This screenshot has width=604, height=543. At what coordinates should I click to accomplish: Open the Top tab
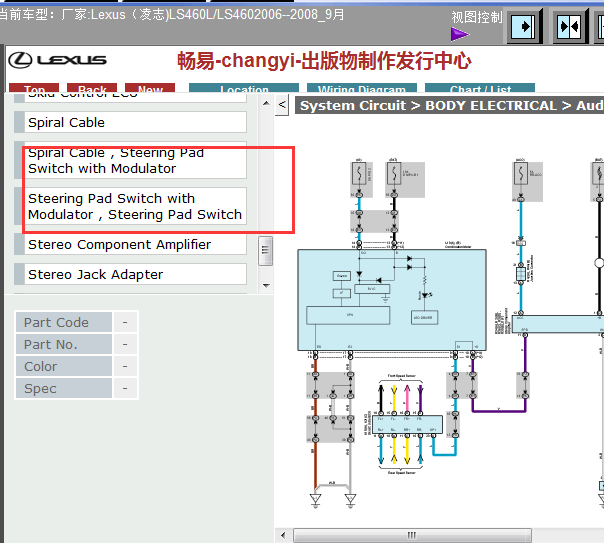click(34, 88)
